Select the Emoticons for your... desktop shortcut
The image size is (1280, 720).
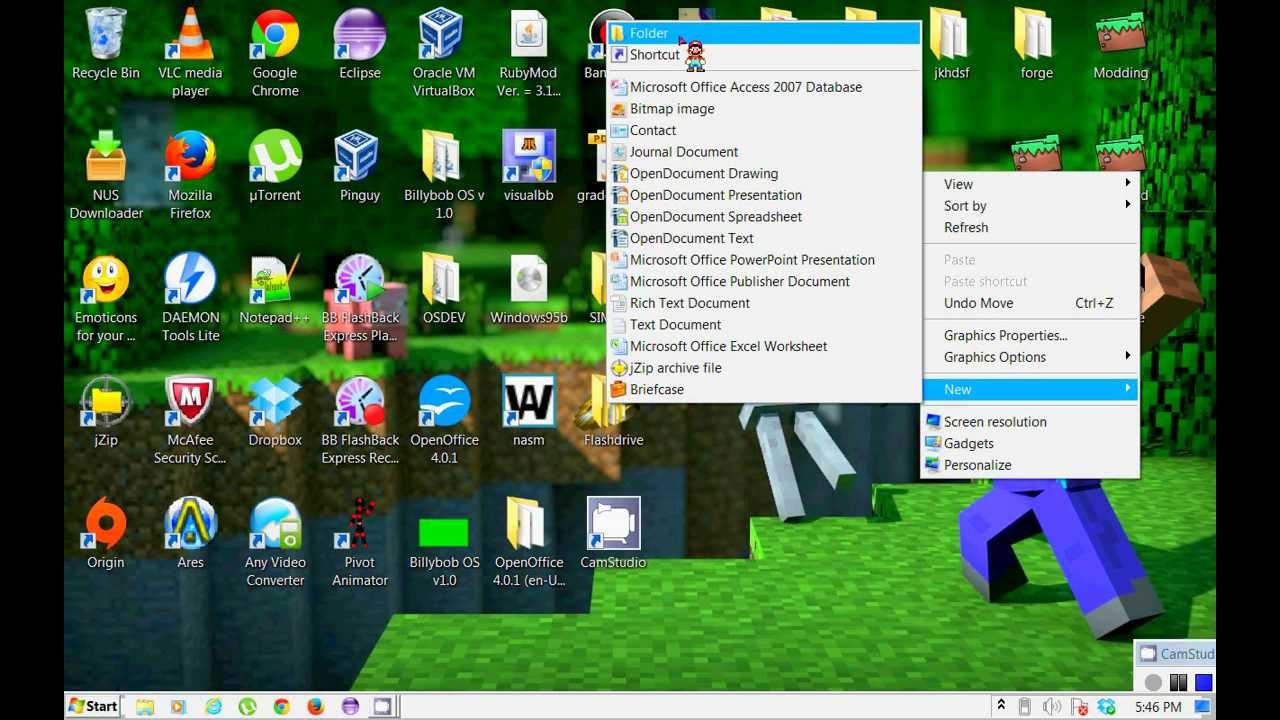(106, 299)
